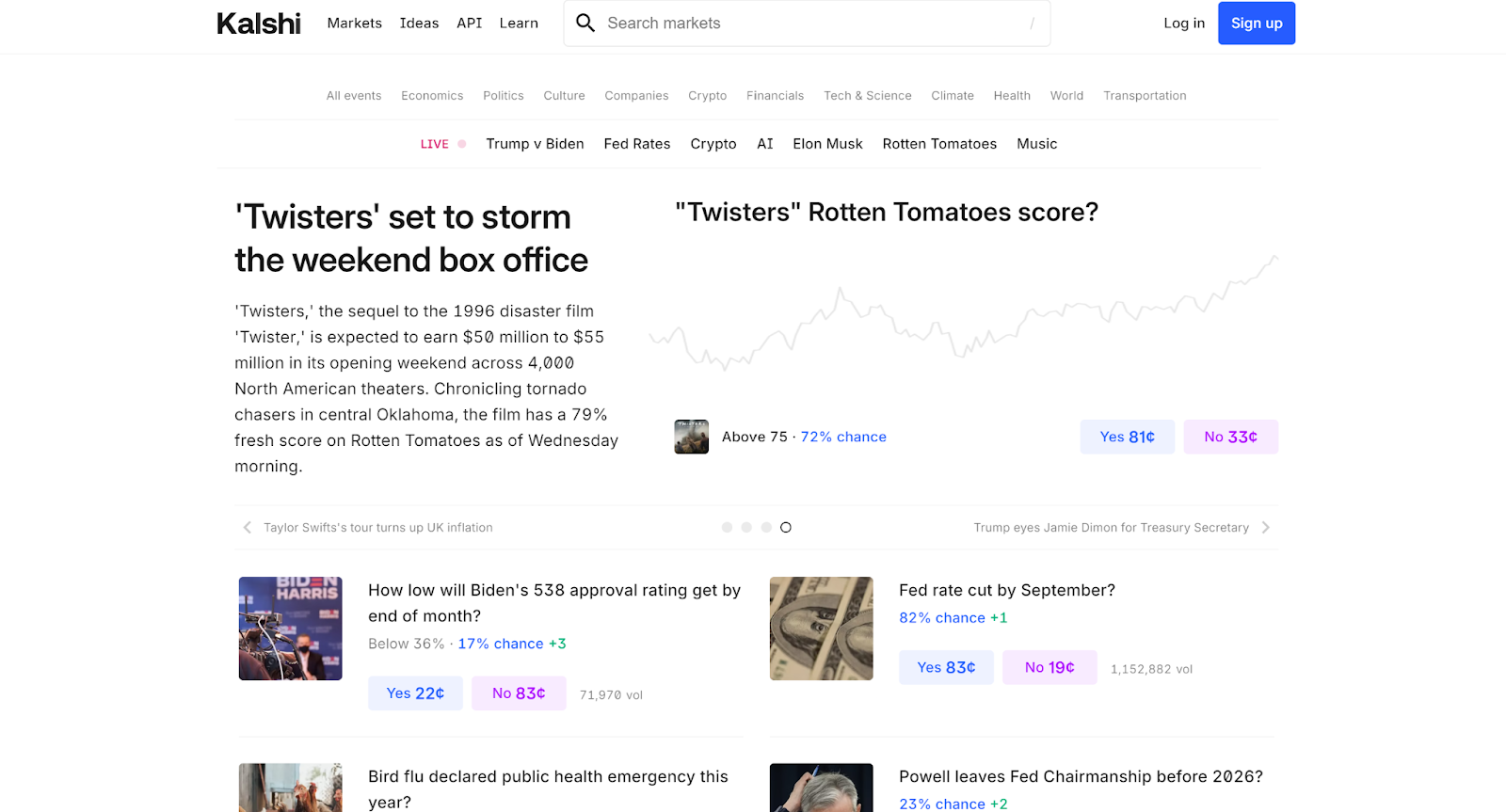Select Financials category

point(775,96)
